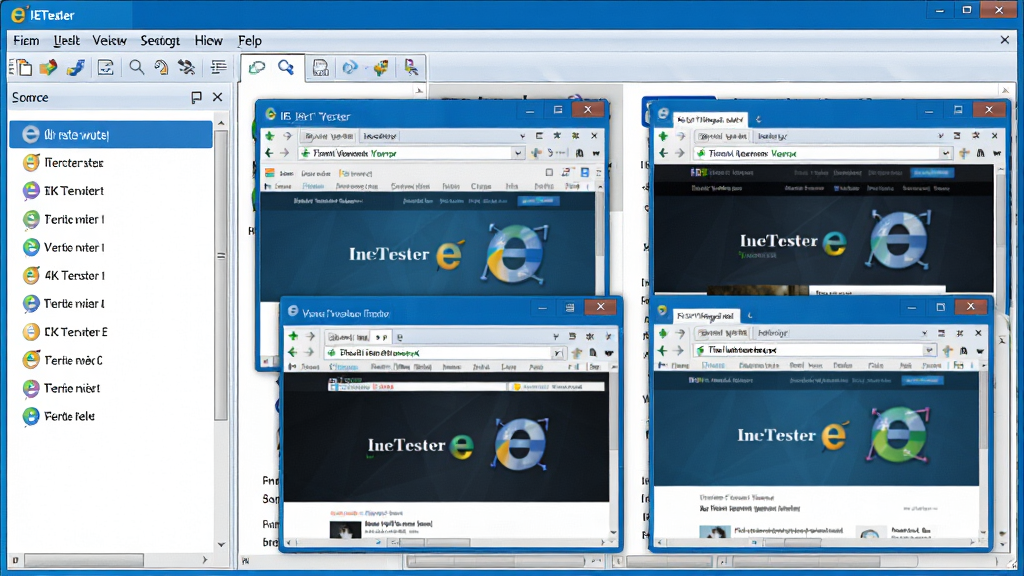
Task: Go back in the IE Iert Tester window
Action: [x=269, y=153]
